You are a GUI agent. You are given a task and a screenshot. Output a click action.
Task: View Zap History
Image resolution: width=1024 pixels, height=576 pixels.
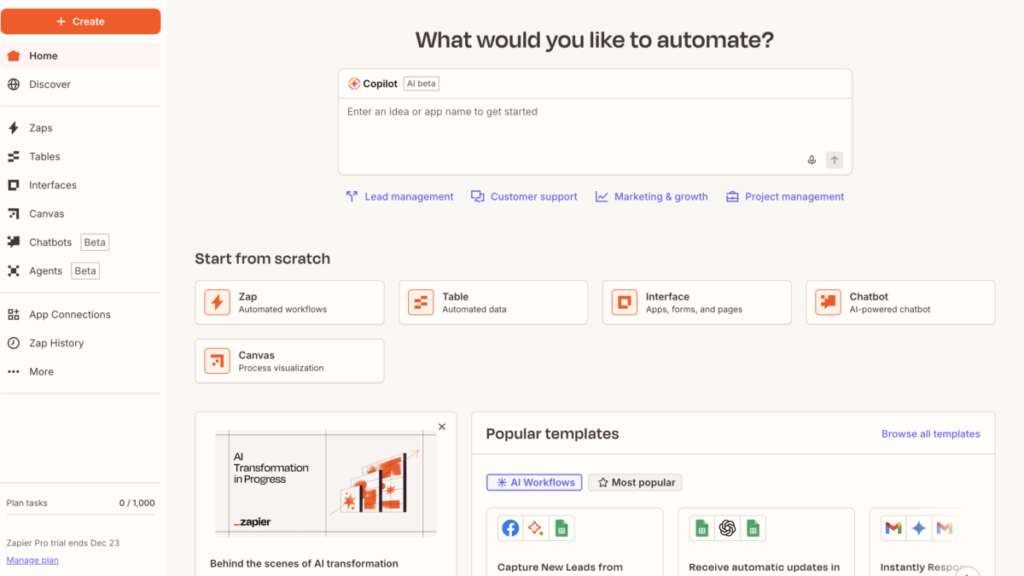tap(56, 343)
